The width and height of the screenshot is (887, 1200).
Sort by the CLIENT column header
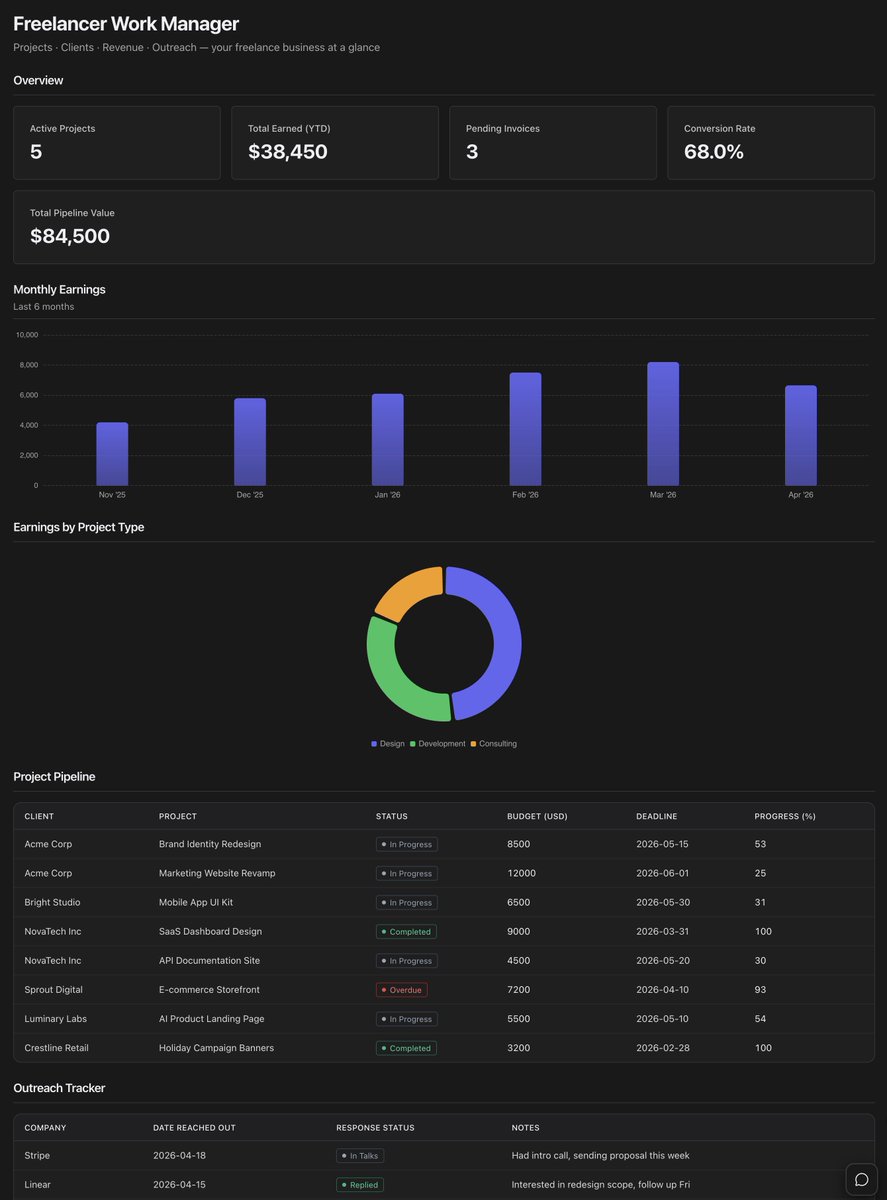39,816
